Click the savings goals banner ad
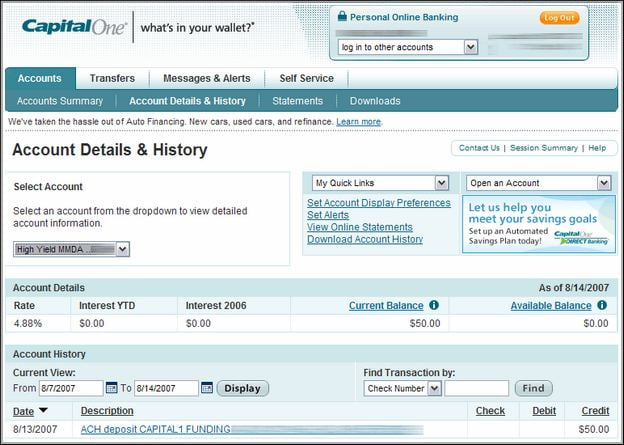 click(x=539, y=224)
